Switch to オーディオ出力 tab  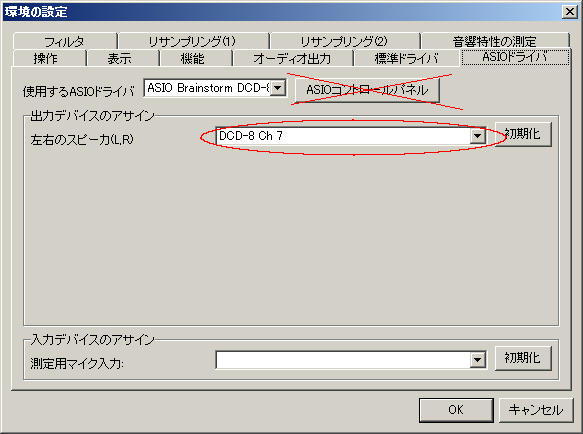pyautogui.click(x=292, y=58)
